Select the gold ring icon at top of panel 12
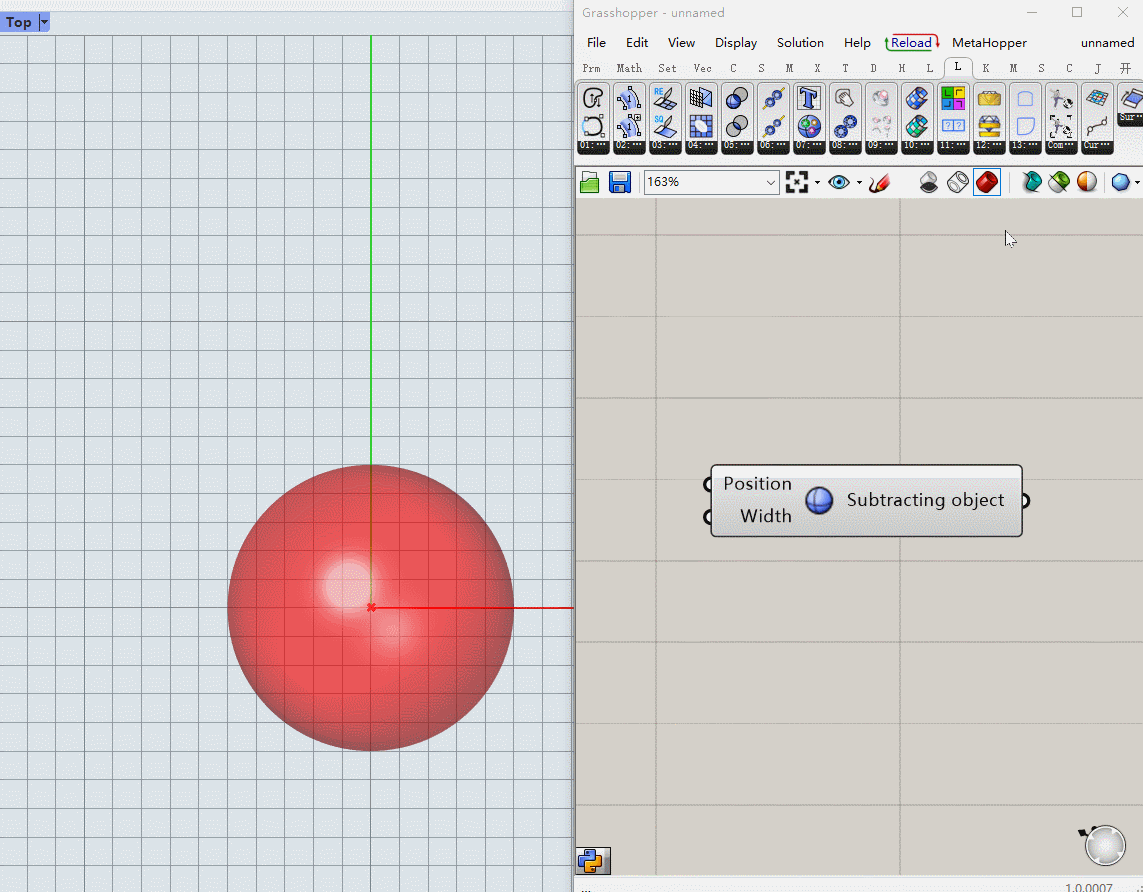Viewport: 1143px width, 892px height. (x=988, y=98)
